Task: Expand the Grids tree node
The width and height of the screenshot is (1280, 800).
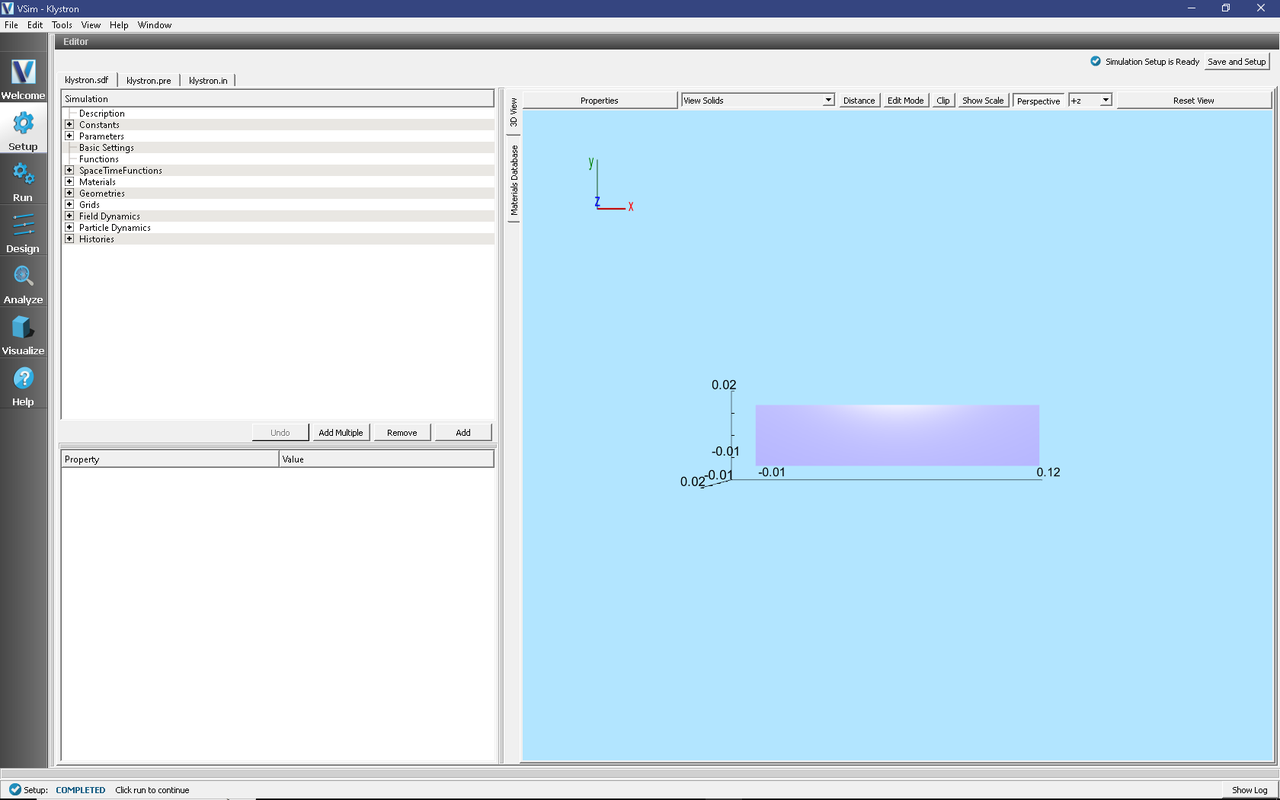Action: coord(69,205)
